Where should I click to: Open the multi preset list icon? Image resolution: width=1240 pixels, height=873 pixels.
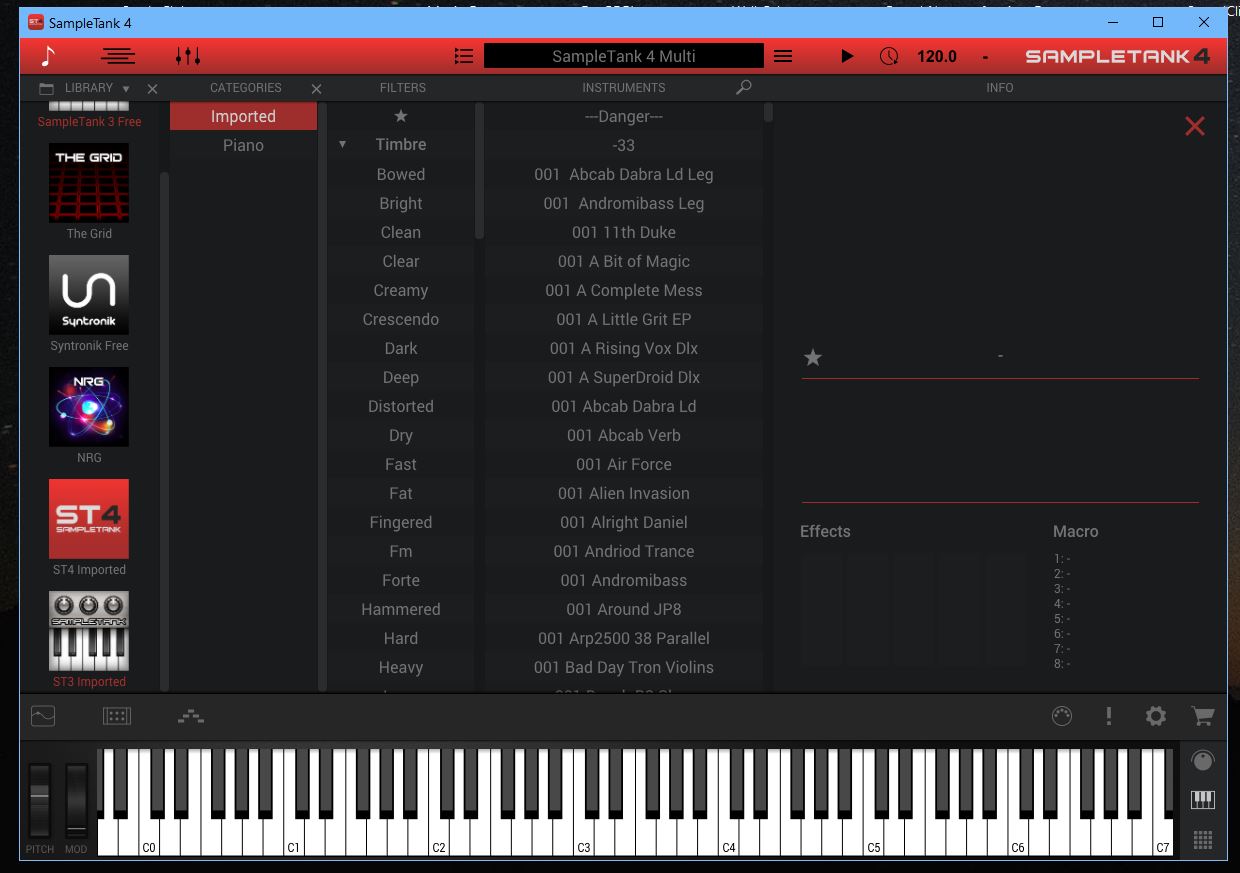tap(464, 56)
